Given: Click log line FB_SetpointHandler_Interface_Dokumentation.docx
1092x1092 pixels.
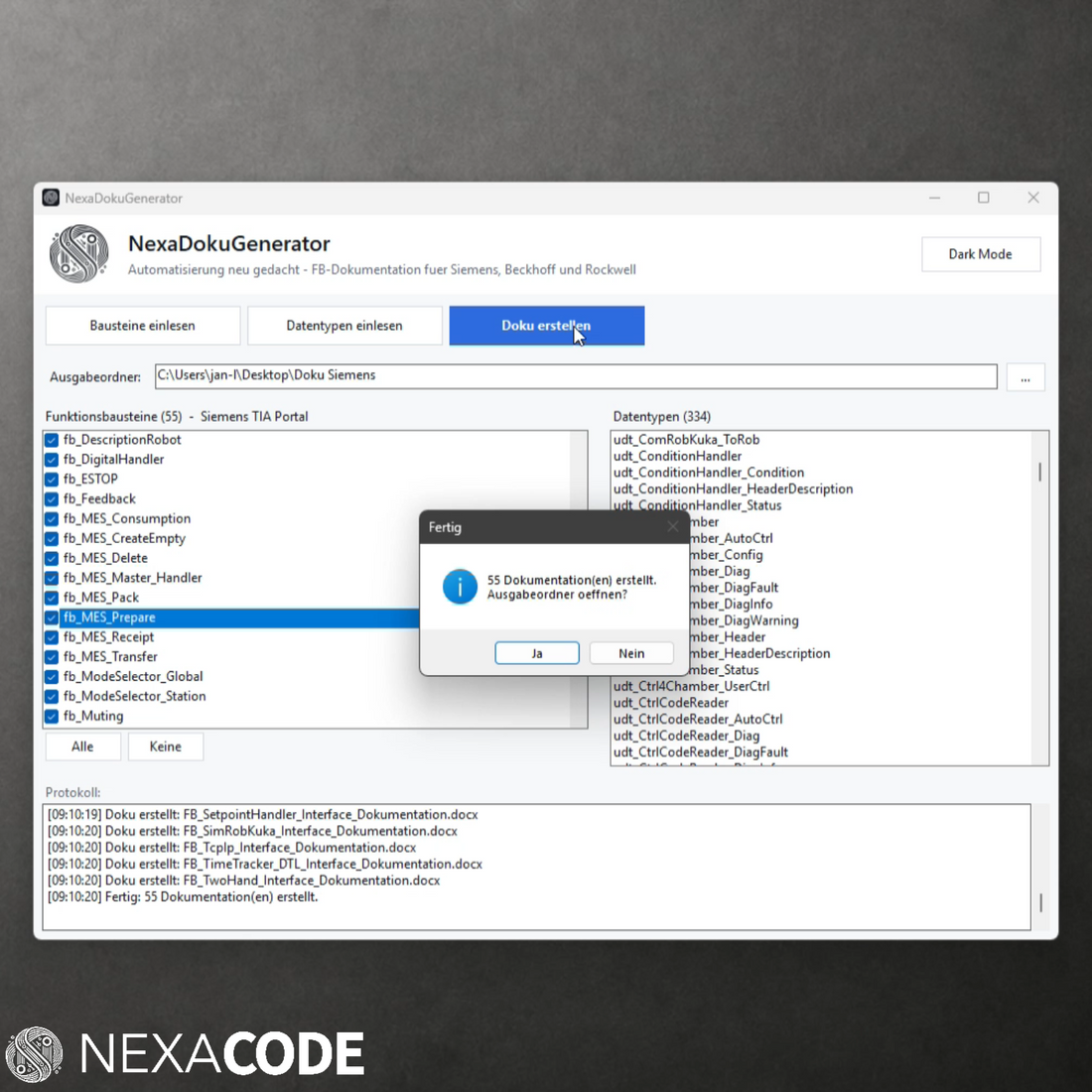Looking at the screenshot, I should tap(262, 815).
